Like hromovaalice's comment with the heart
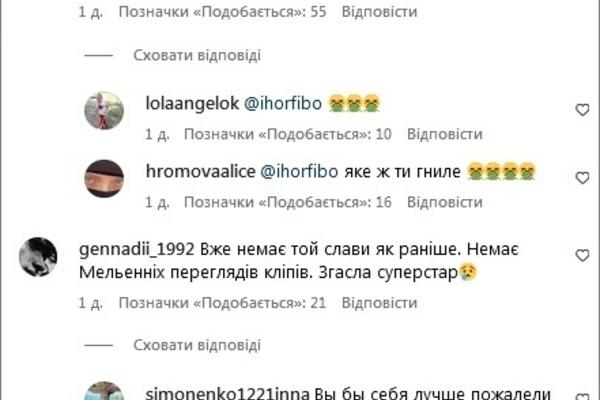Viewport: 600px width, 400px height. (x=582, y=178)
